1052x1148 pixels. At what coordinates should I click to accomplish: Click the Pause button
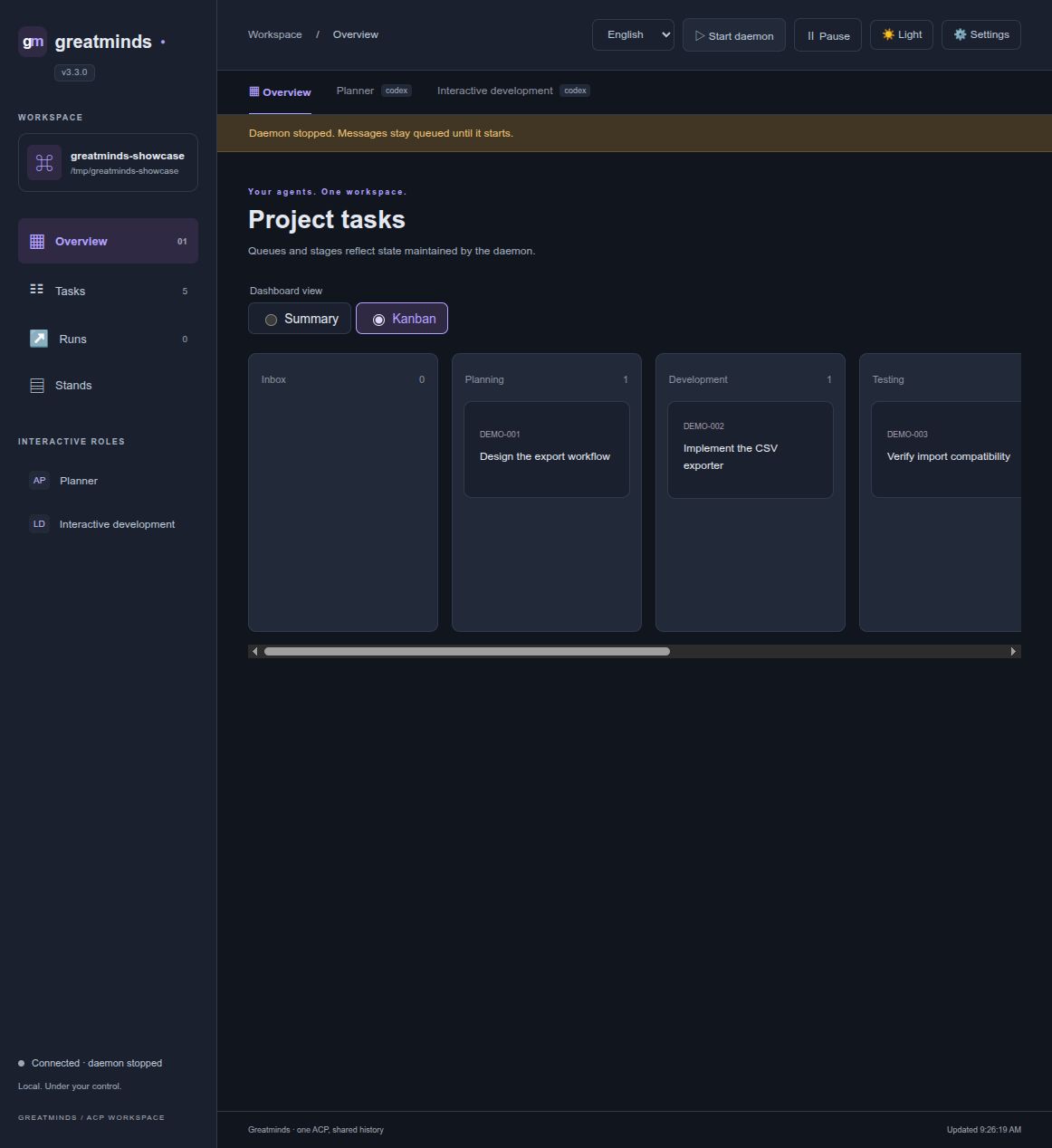coord(827,35)
